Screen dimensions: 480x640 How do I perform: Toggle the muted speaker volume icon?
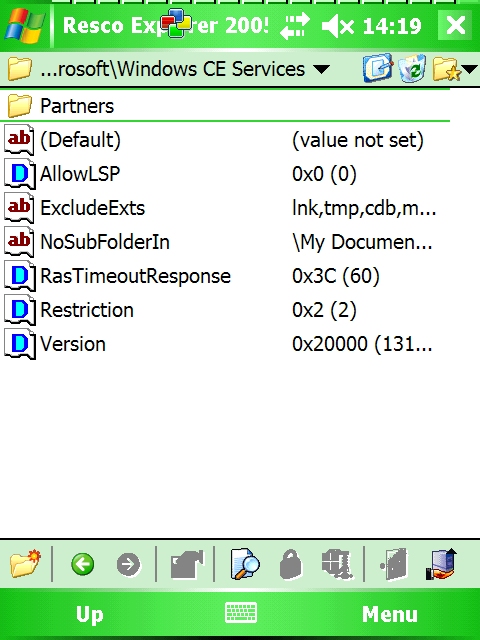pyautogui.click(x=337, y=26)
